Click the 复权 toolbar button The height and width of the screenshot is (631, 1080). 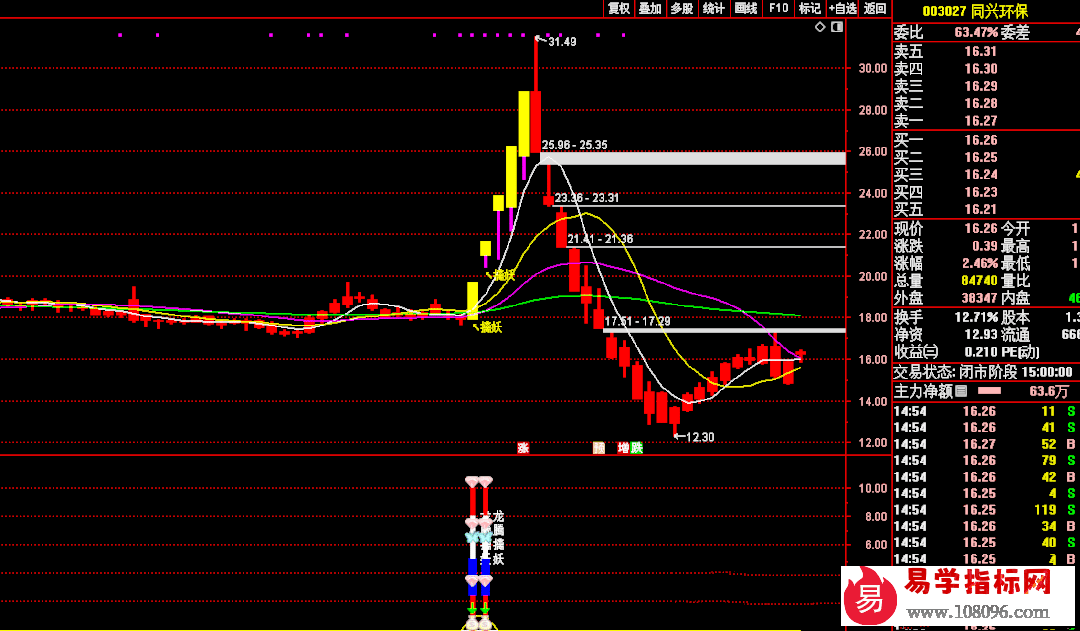tap(619, 8)
